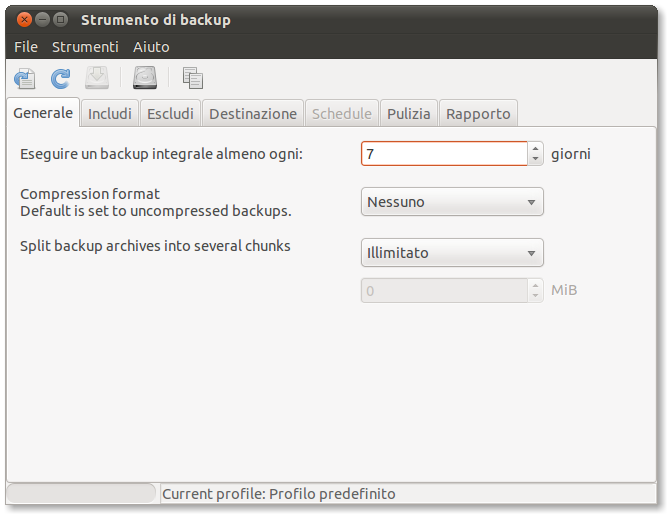The height and width of the screenshot is (514, 667).
Task: Open the Compression format dropdown showing Nessuno
Action: (x=452, y=202)
